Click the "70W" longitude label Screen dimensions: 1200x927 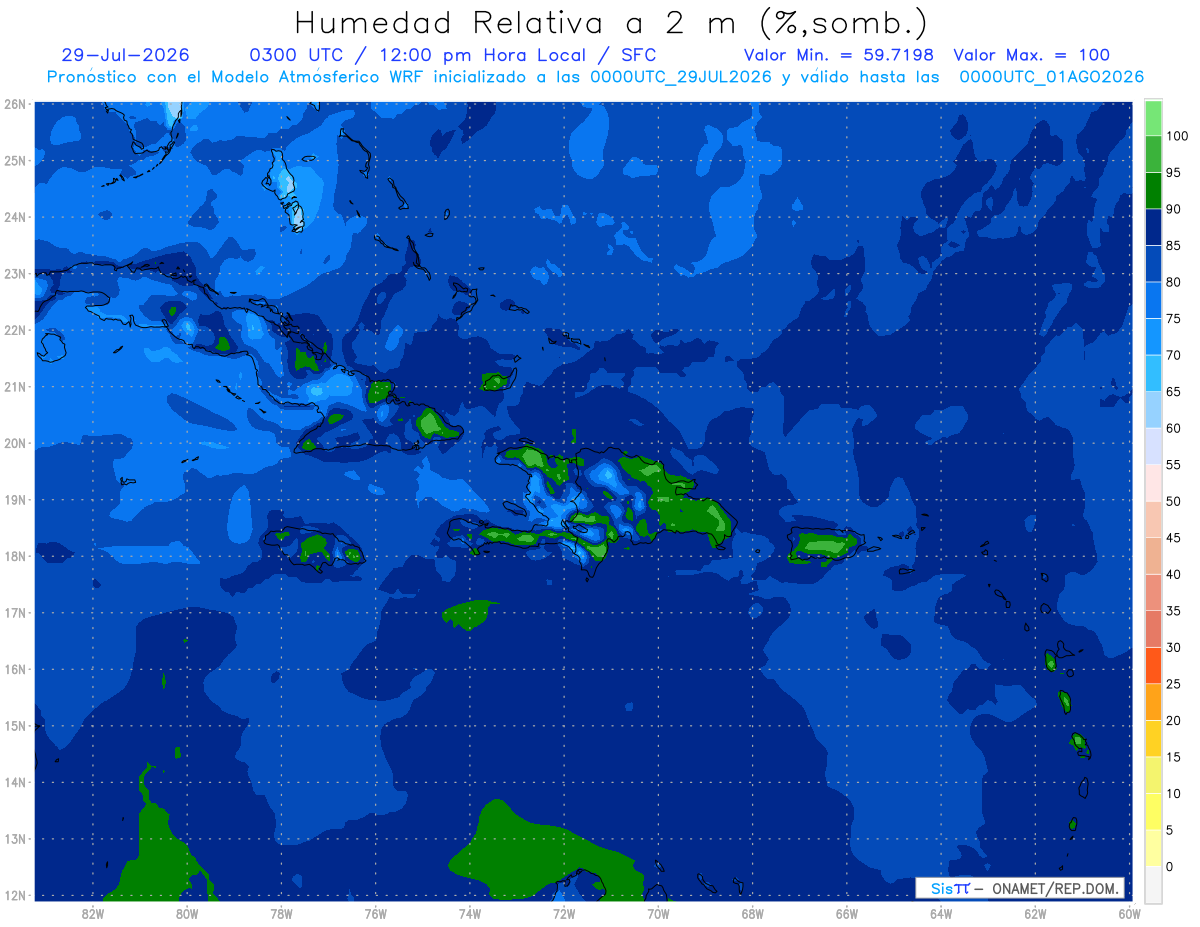point(658,913)
